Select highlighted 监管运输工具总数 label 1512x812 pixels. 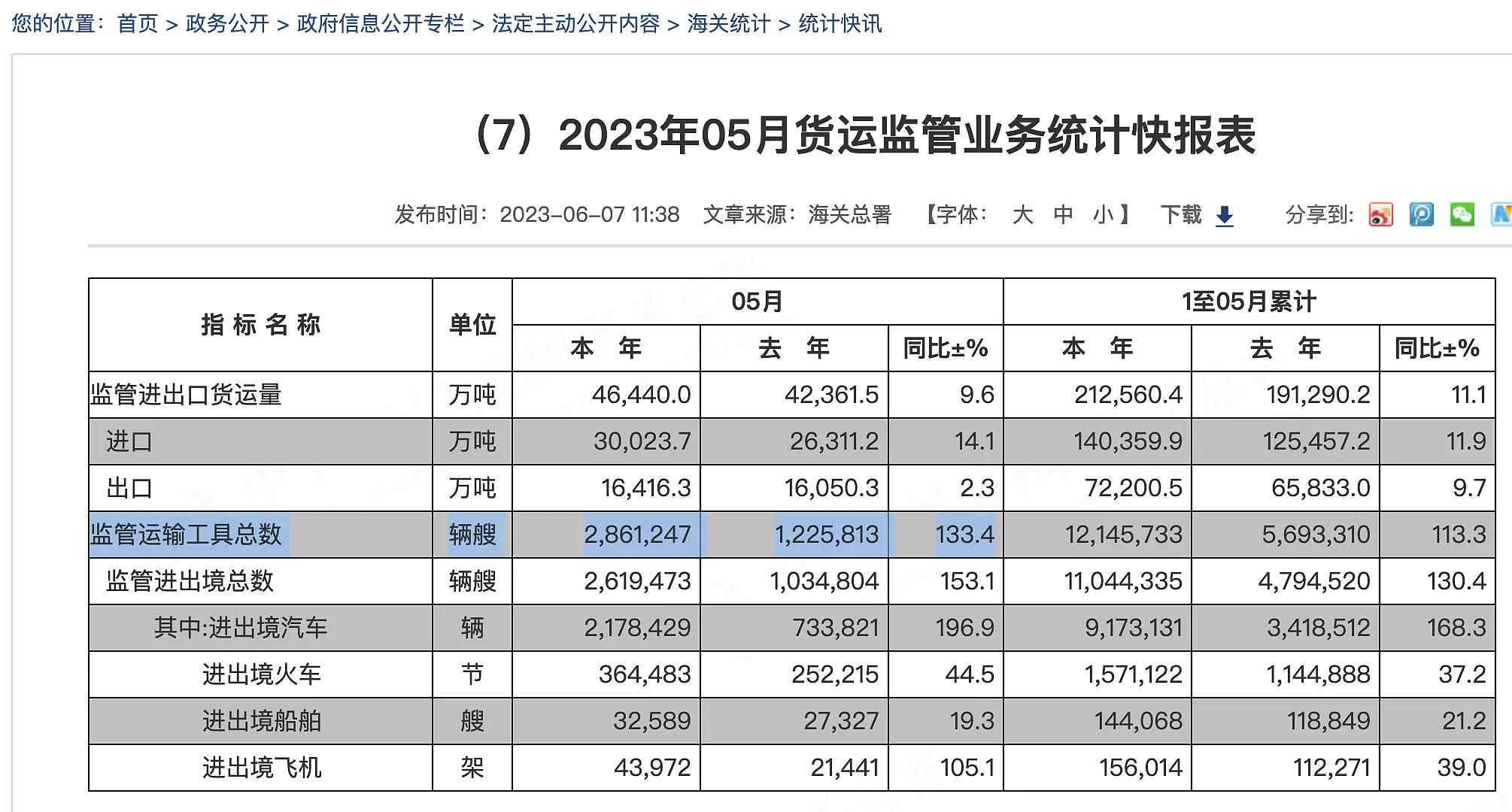pos(186,535)
